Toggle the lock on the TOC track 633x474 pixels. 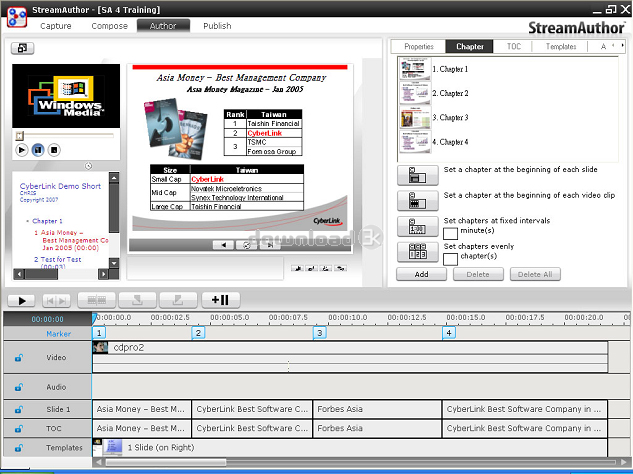pyautogui.click(x=19, y=428)
